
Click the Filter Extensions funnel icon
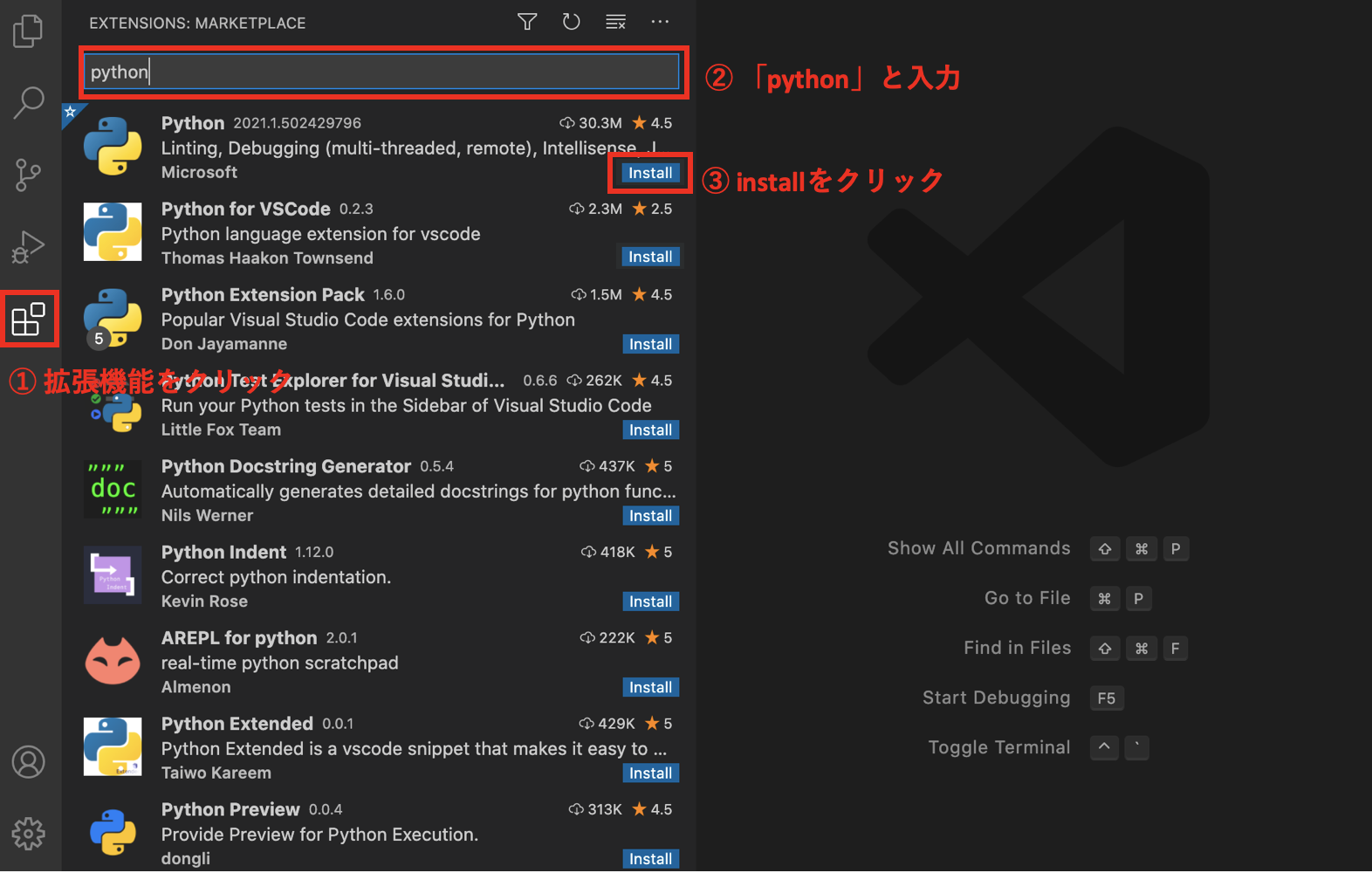point(527,22)
